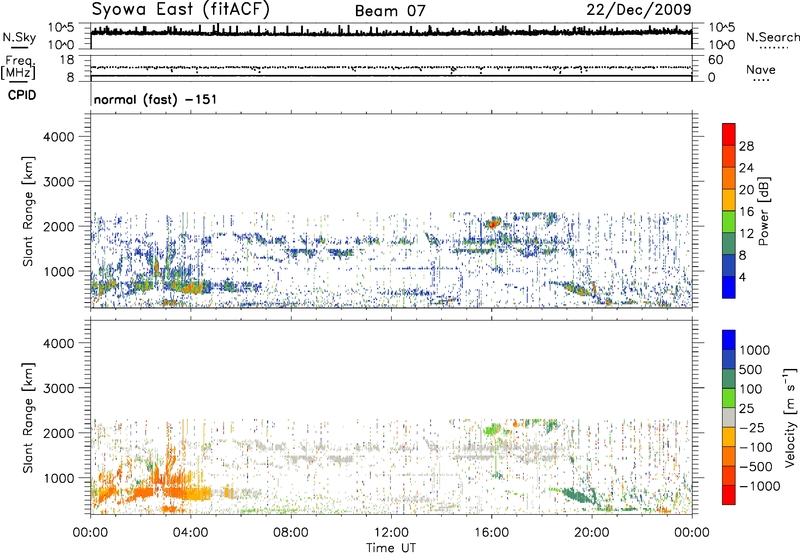
Task: Select the bright green velocity patch near 16:00 at 2000 km
Action: point(493,429)
